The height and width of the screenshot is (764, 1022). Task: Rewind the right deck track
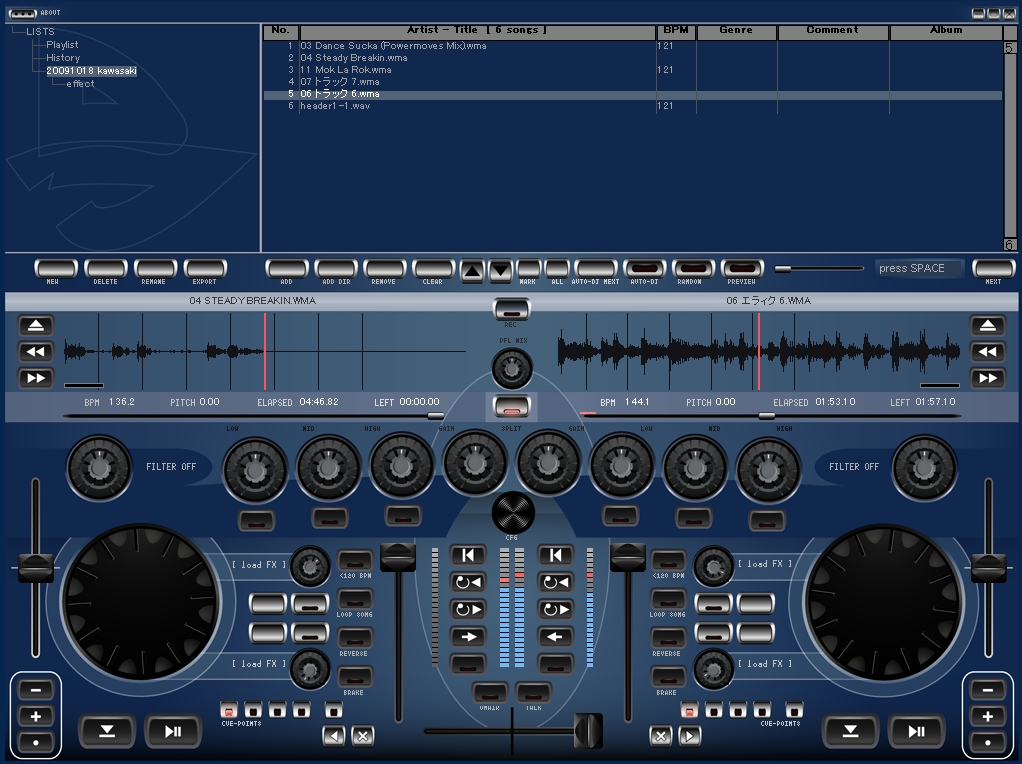(987, 352)
